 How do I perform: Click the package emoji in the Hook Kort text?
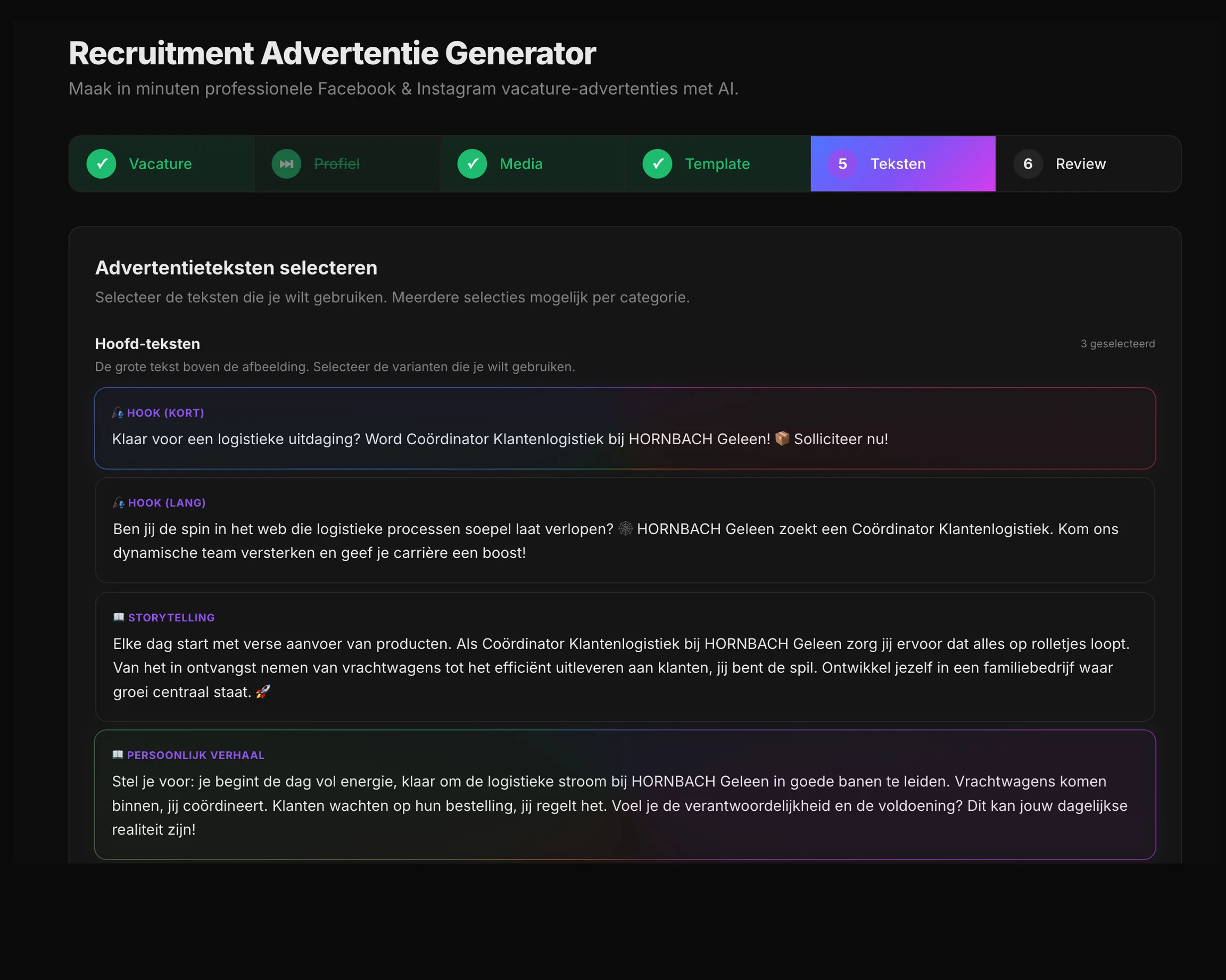pos(782,438)
